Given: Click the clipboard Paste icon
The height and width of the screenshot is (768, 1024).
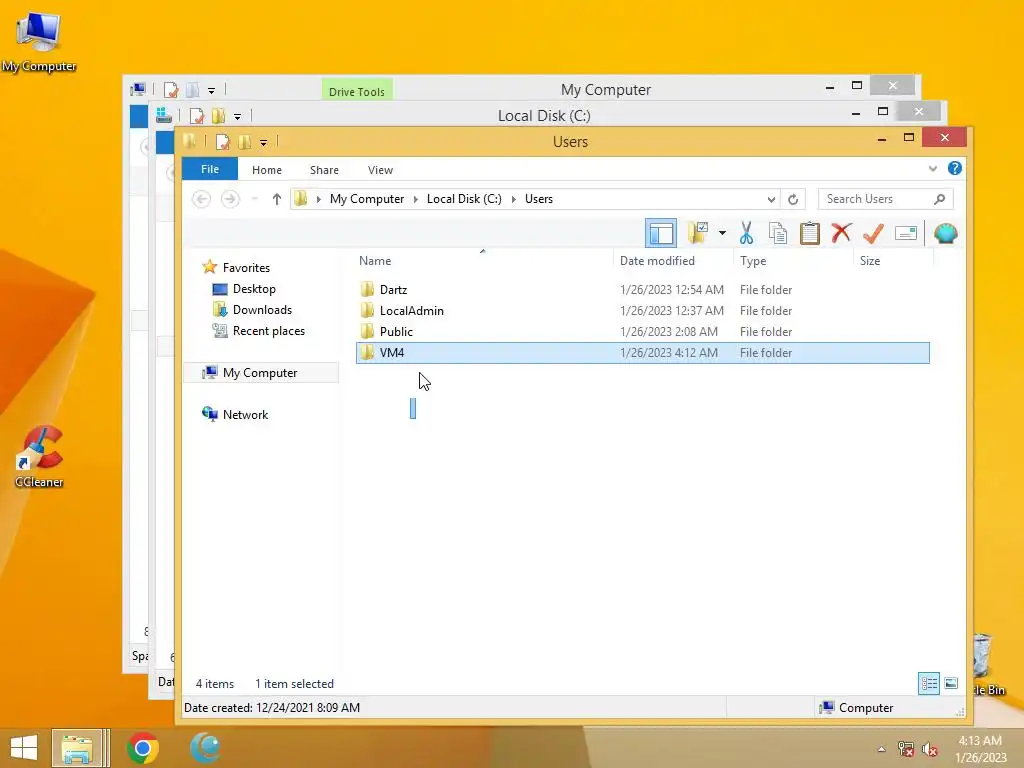Looking at the screenshot, I should (809, 233).
